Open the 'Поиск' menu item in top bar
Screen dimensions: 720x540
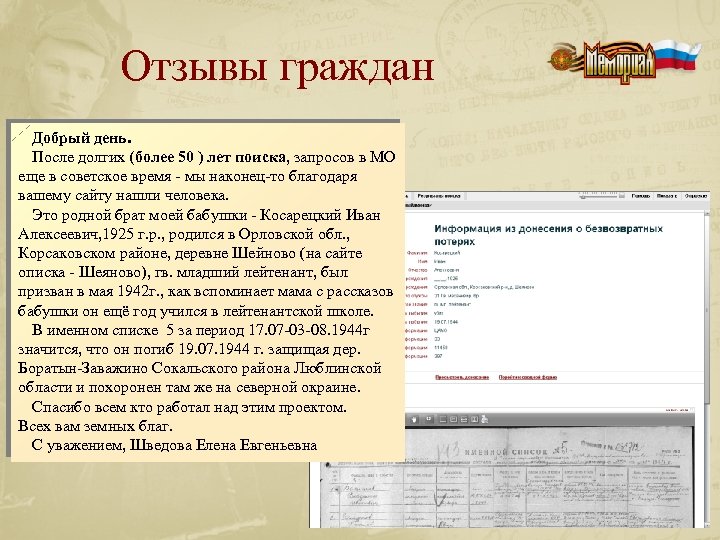[x=667, y=196]
